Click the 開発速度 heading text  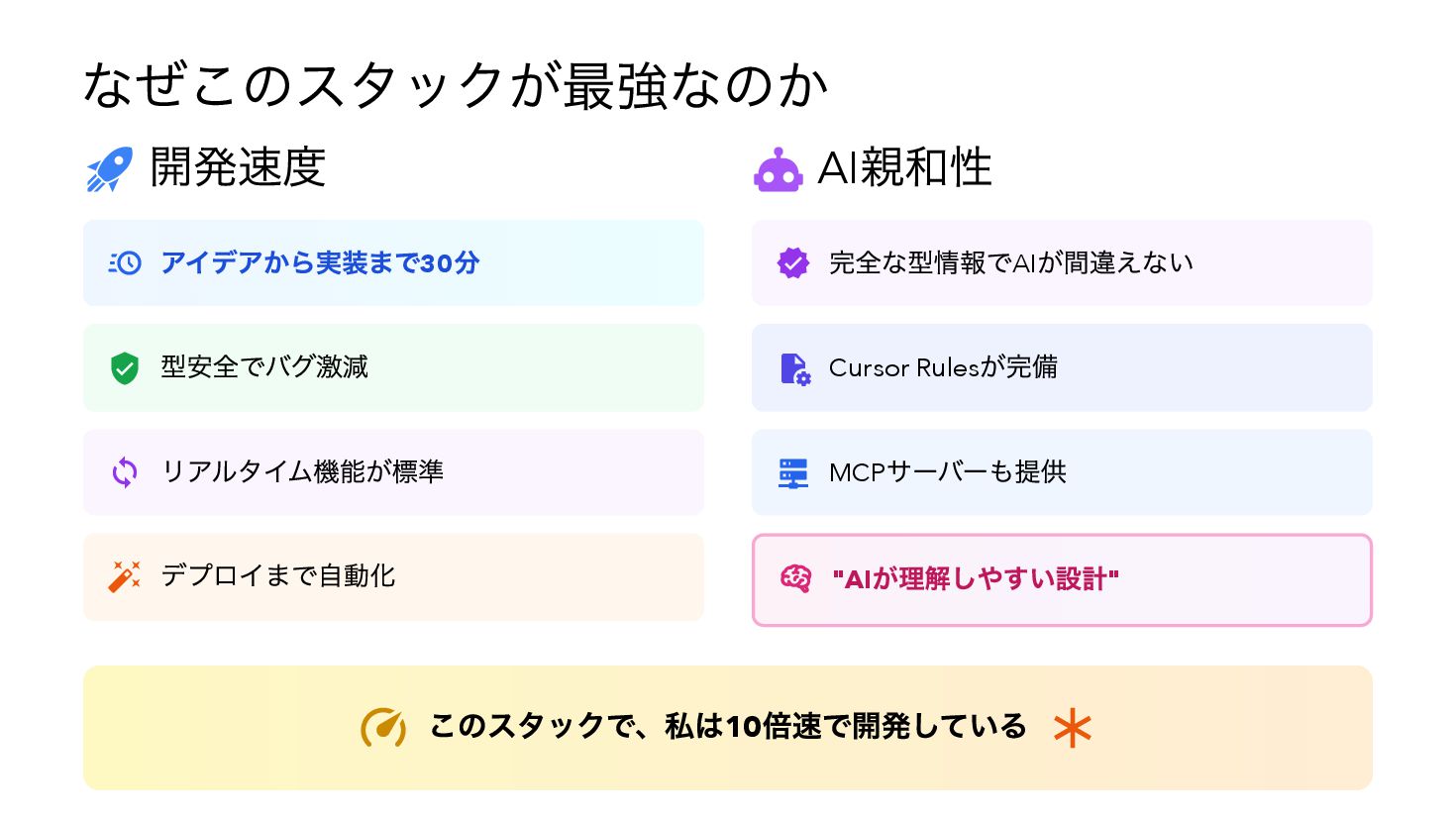[x=238, y=167]
